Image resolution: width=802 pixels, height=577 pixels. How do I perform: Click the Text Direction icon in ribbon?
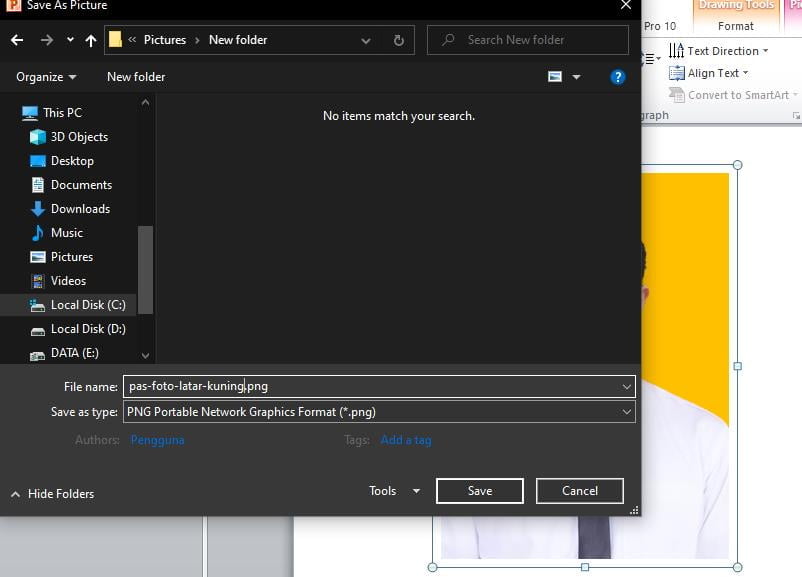(x=677, y=51)
